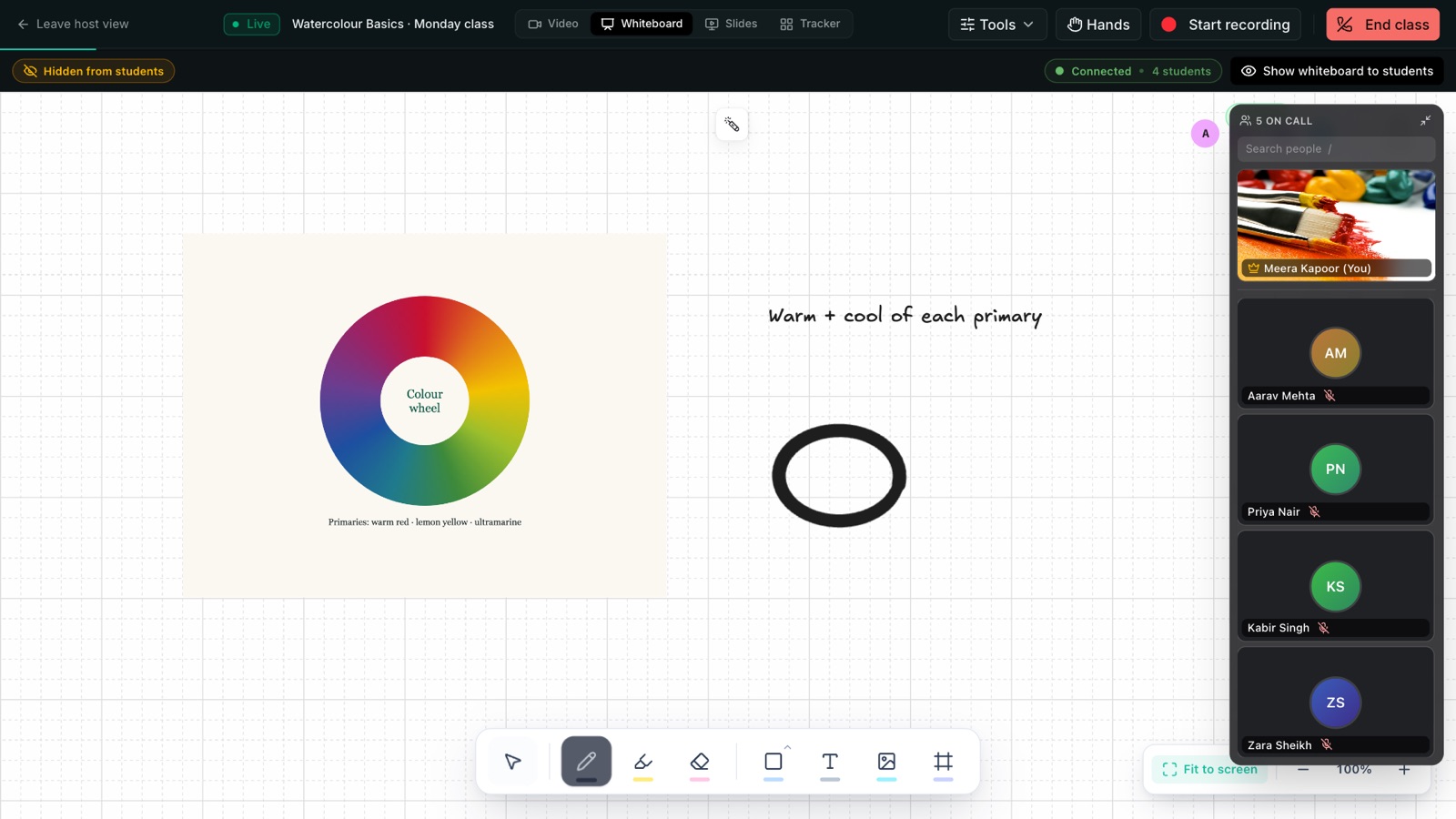The height and width of the screenshot is (819, 1456).
Task: Click End class button
Action: click(1383, 25)
